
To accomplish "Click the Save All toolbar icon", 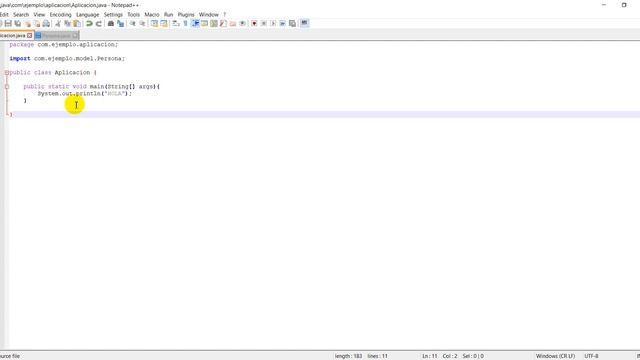I will (18, 24).
